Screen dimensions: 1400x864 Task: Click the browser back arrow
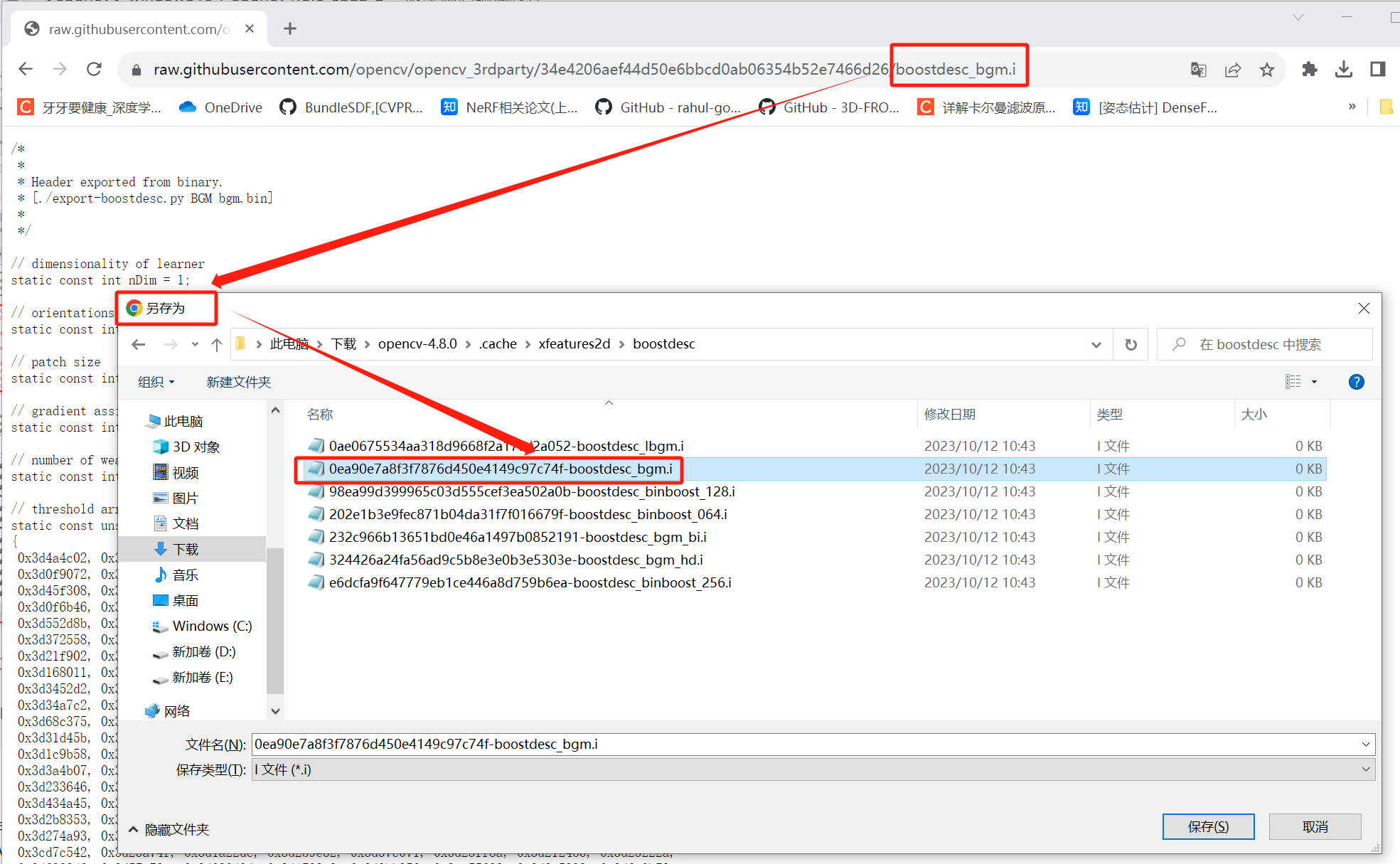26,69
